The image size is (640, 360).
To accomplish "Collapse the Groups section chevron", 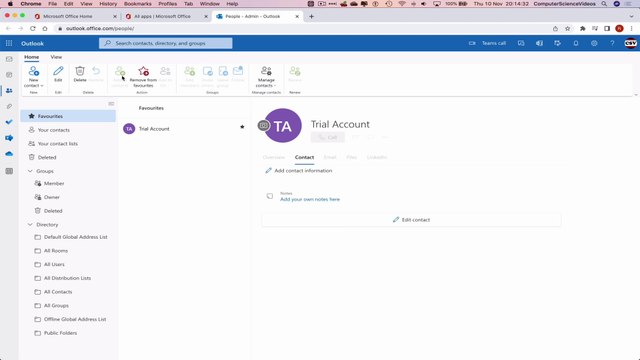I will [x=30, y=171].
